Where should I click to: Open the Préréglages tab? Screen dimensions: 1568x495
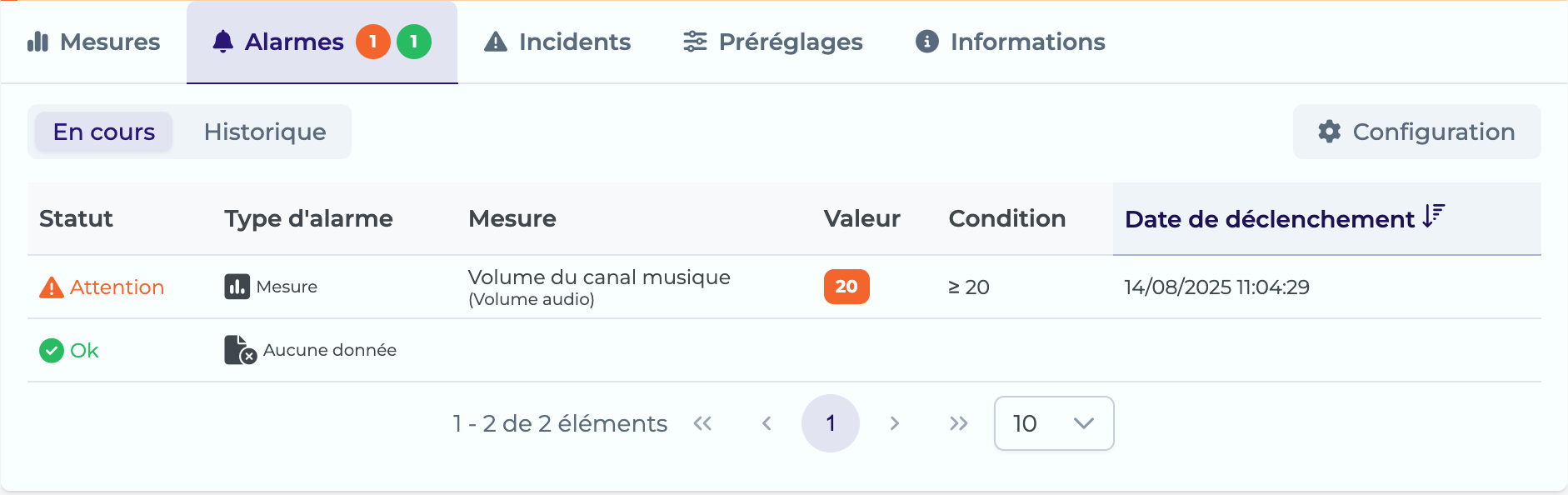coord(772,42)
